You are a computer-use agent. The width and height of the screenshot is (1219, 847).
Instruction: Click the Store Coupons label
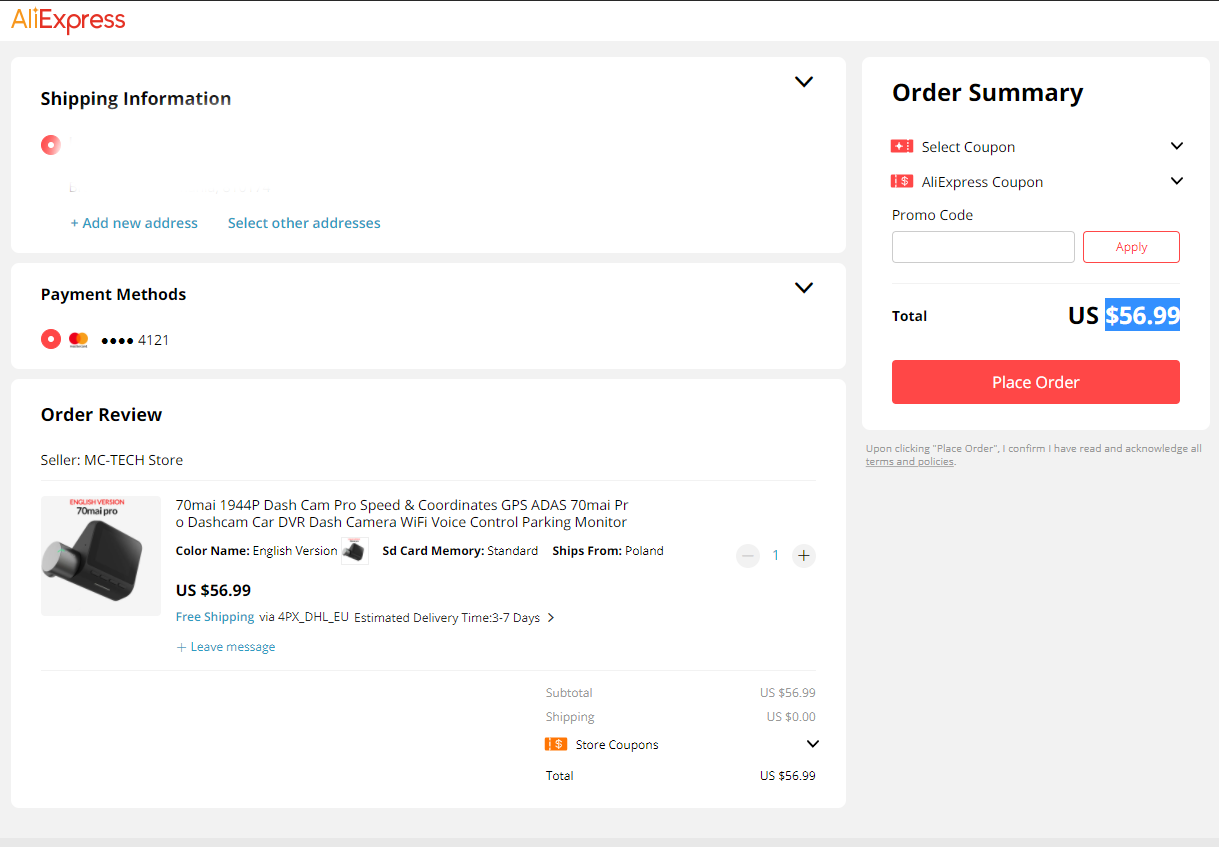[x=617, y=745]
